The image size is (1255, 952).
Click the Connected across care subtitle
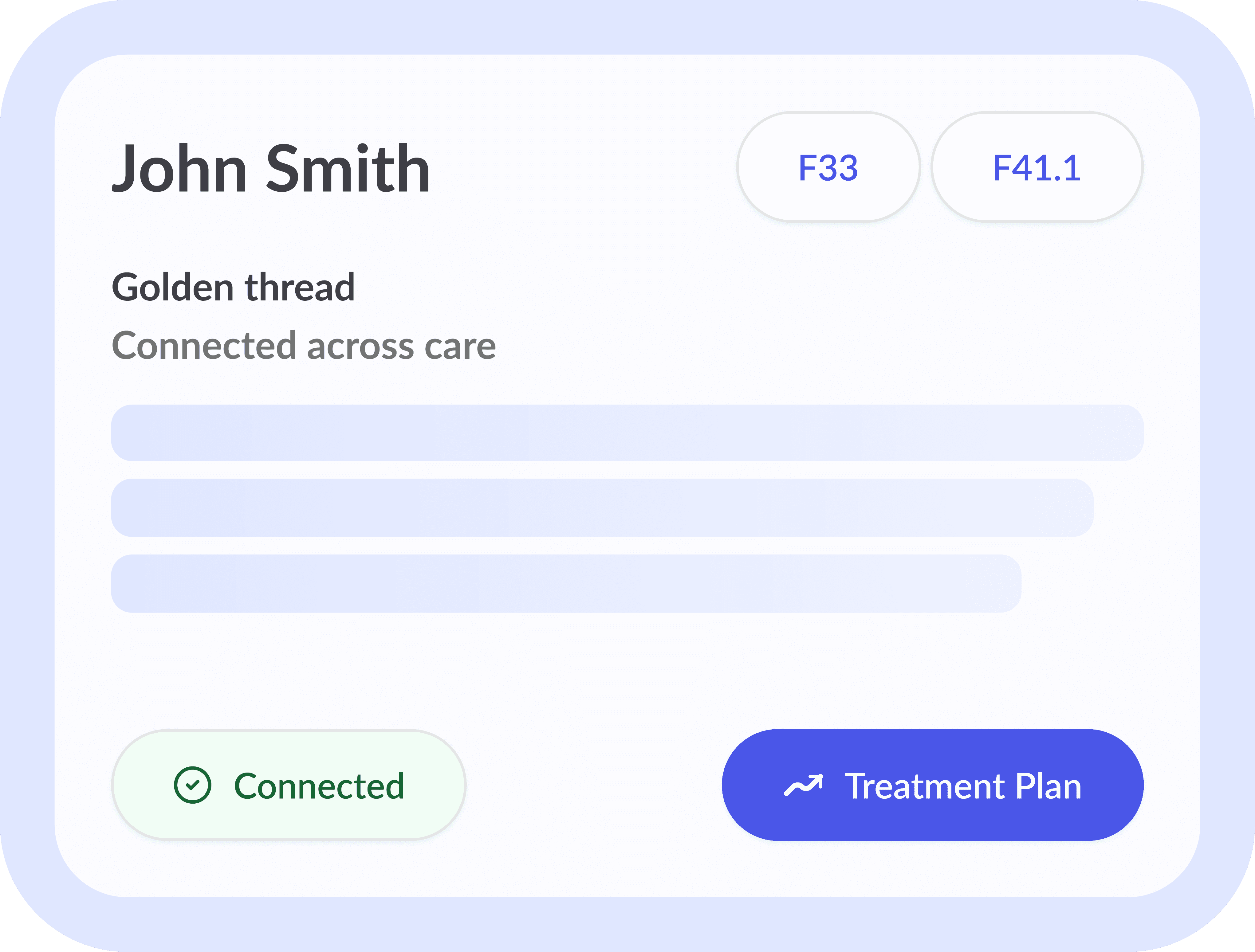point(304,346)
